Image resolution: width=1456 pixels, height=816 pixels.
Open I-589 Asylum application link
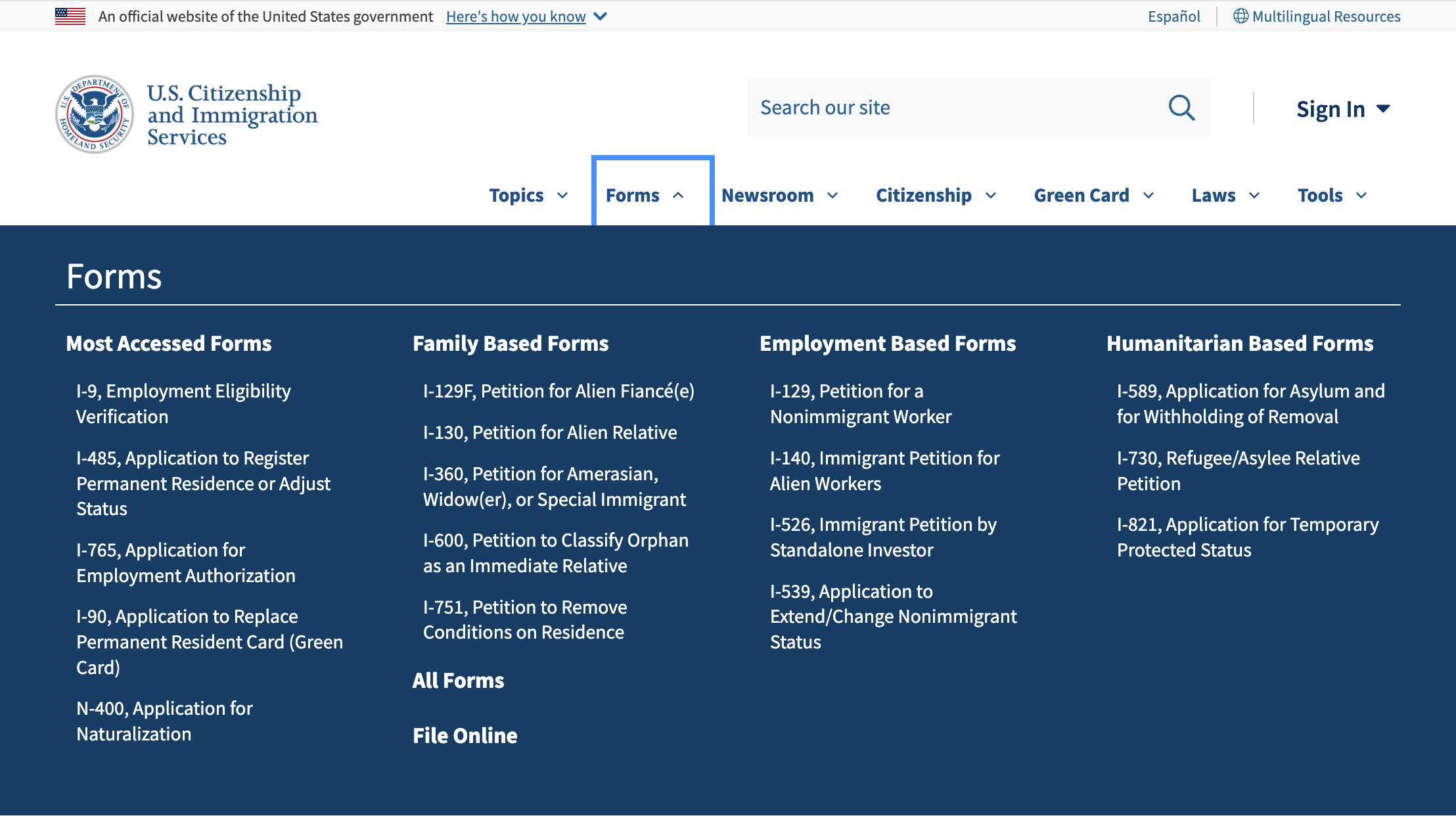coord(1250,404)
